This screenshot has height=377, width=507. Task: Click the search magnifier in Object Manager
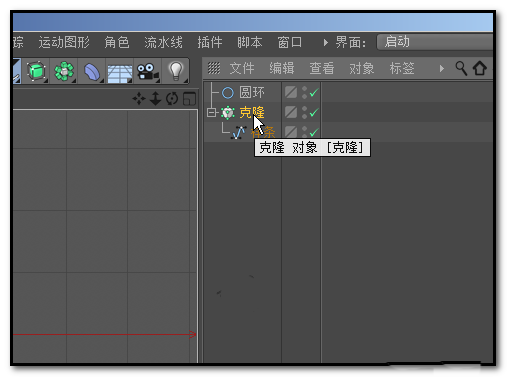[461, 68]
